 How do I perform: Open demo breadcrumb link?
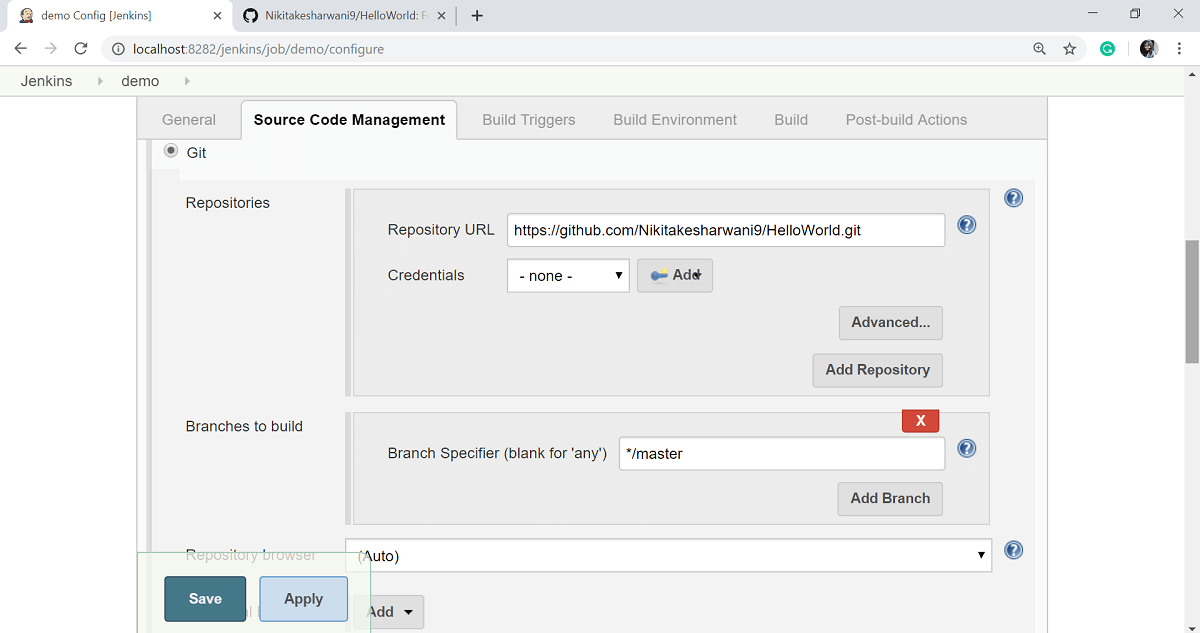click(140, 81)
